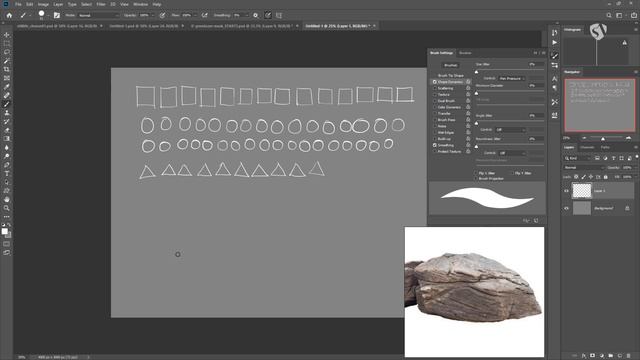Enable the Texture checkbox
This screenshot has height=360, width=640.
click(435, 95)
